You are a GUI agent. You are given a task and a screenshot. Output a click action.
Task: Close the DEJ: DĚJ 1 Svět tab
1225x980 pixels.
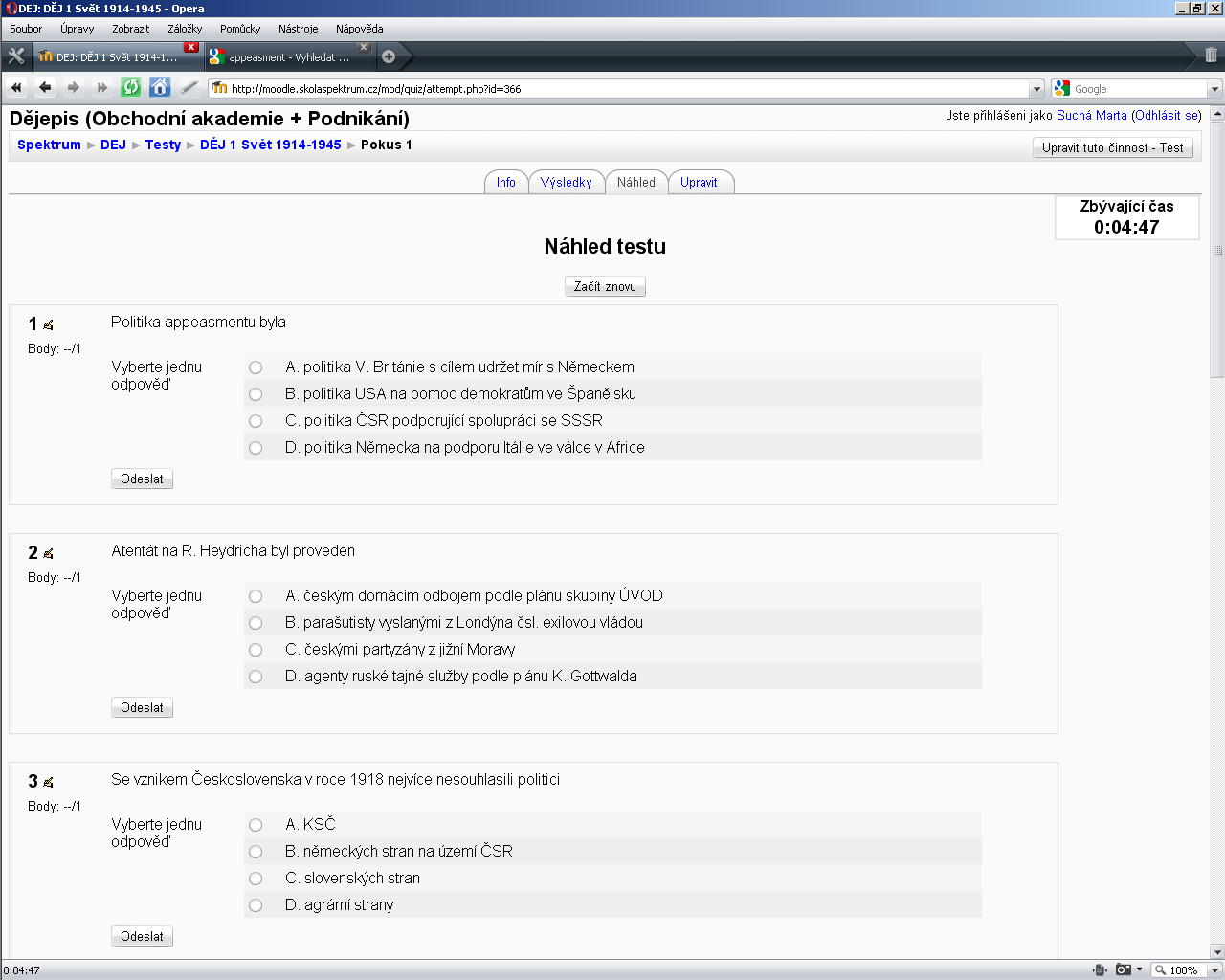pos(191,47)
